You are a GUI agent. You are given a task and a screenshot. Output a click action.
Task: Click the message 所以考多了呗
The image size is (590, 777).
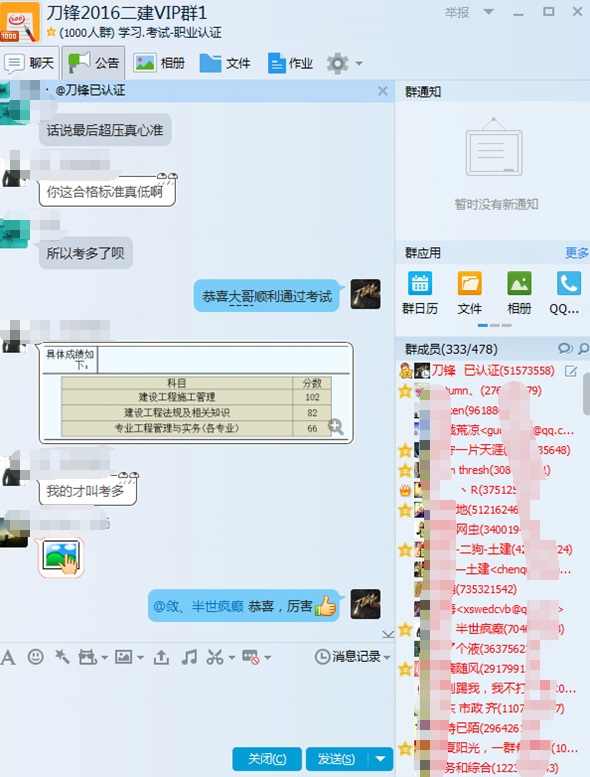click(86, 253)
